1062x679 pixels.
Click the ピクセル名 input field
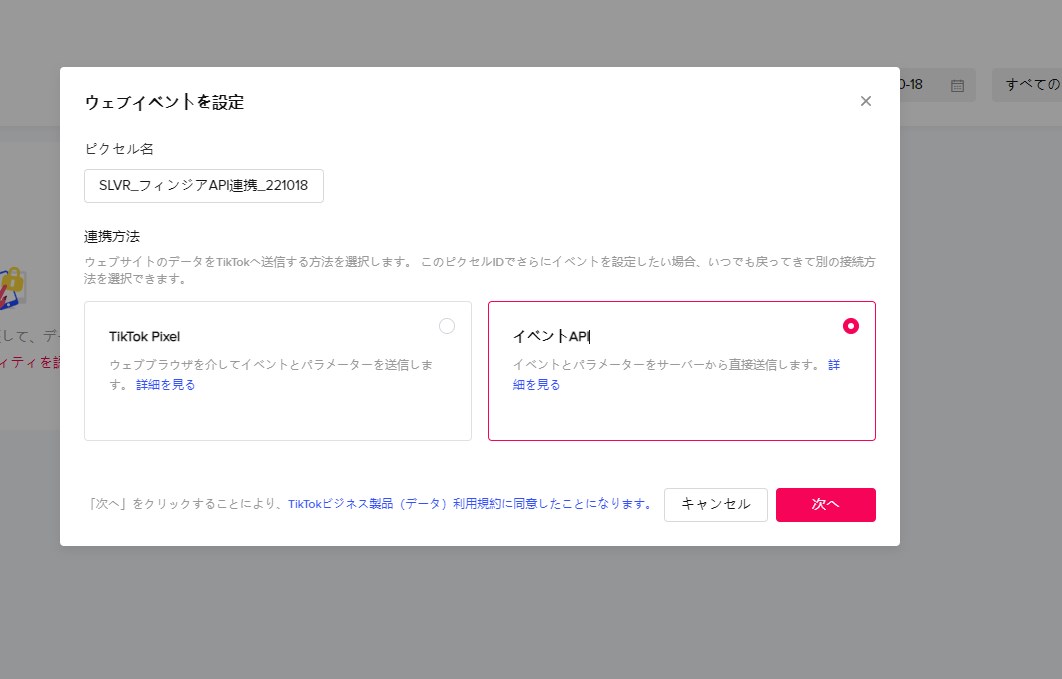click(x=204, y=186)
